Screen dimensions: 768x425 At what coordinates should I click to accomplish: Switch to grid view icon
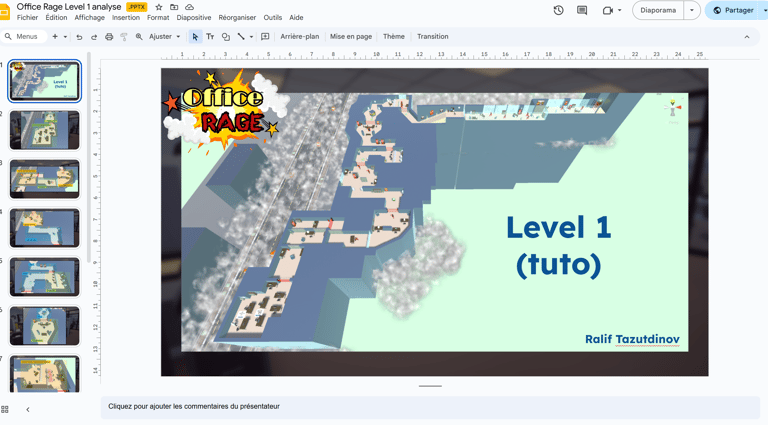point(5,409)
